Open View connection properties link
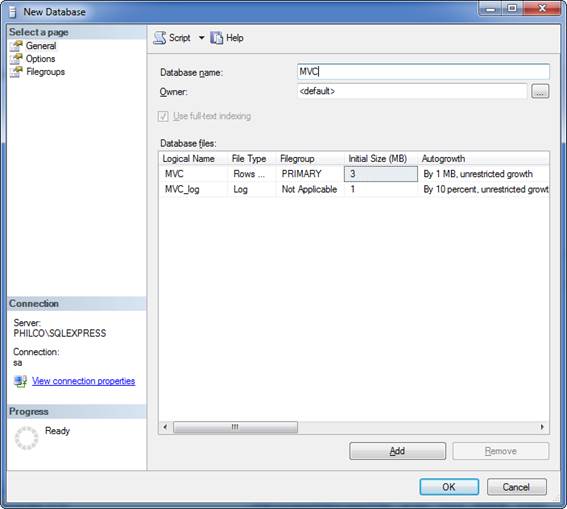Viewport: 567px width, 509px height. pyautogui.click(x=84, y=381)
